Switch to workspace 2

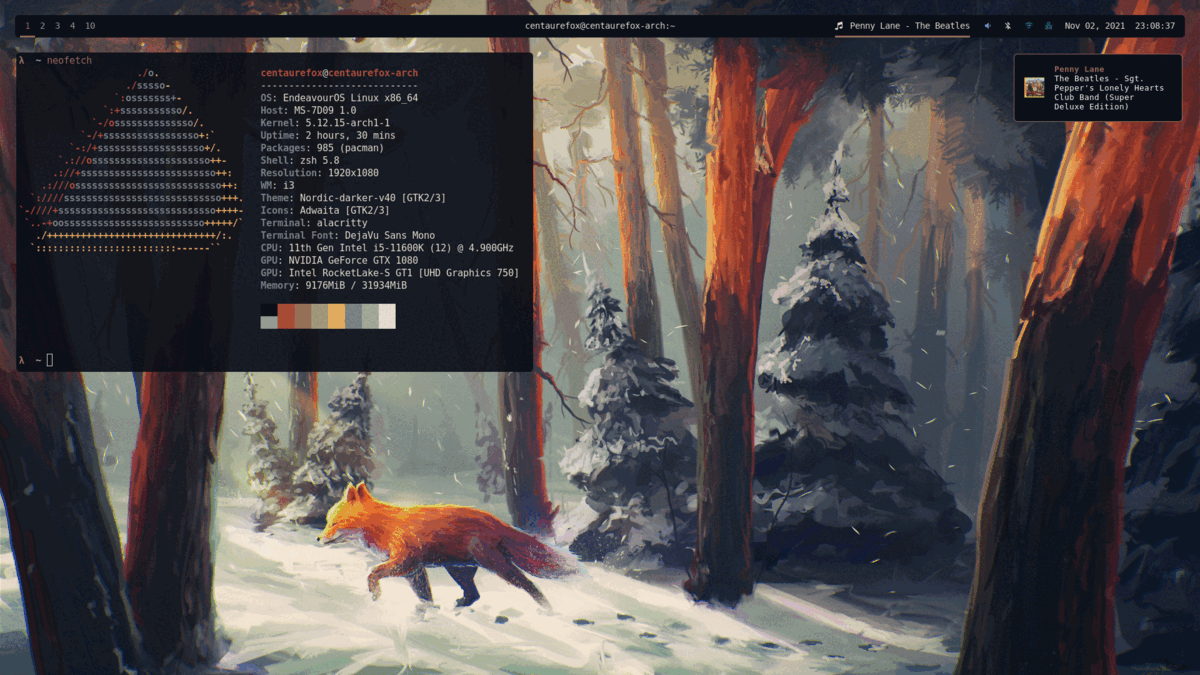pyautogui.click(x=42, y=26)
